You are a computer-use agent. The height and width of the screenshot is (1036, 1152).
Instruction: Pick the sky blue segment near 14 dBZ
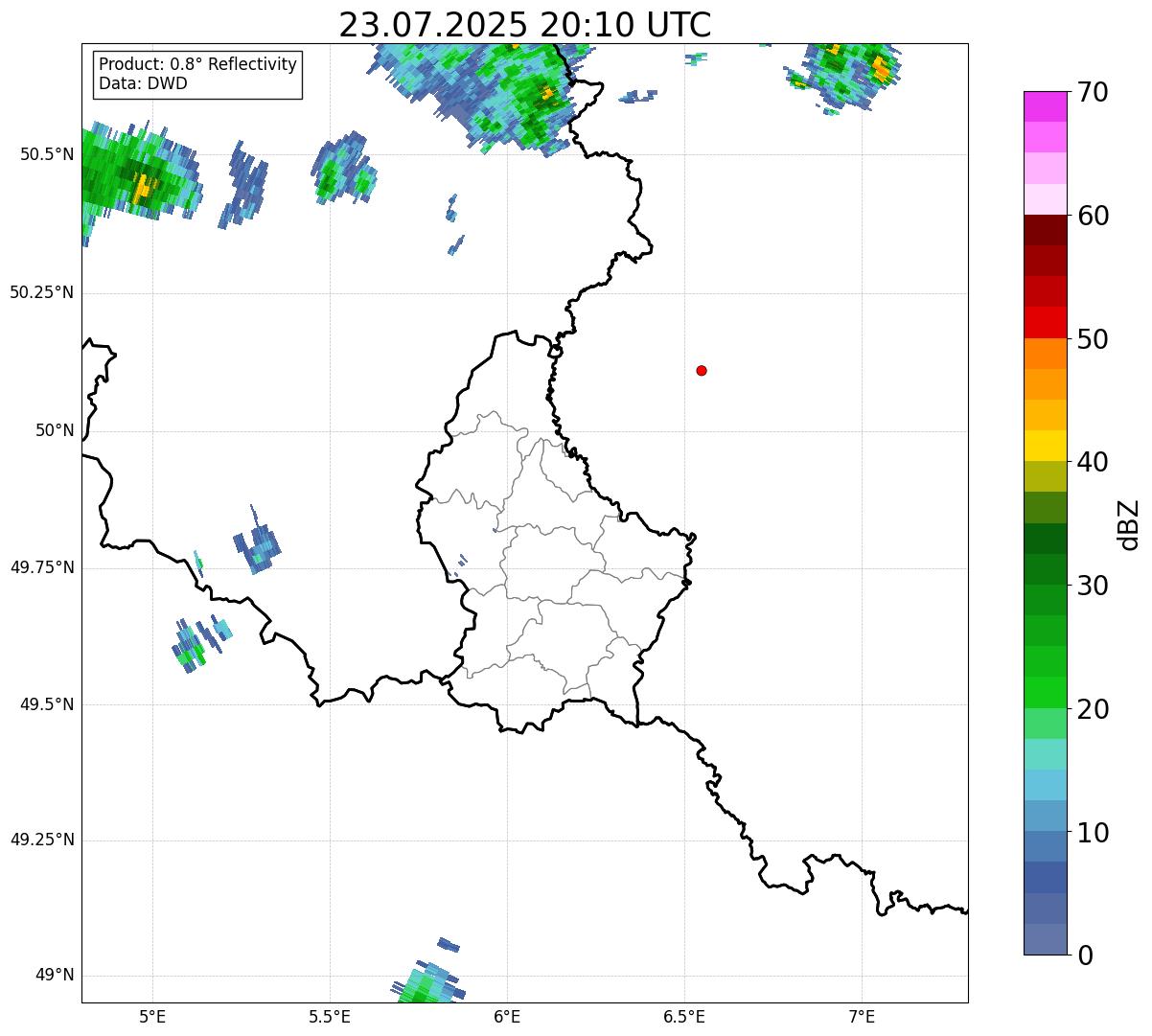pos(1046,785)
